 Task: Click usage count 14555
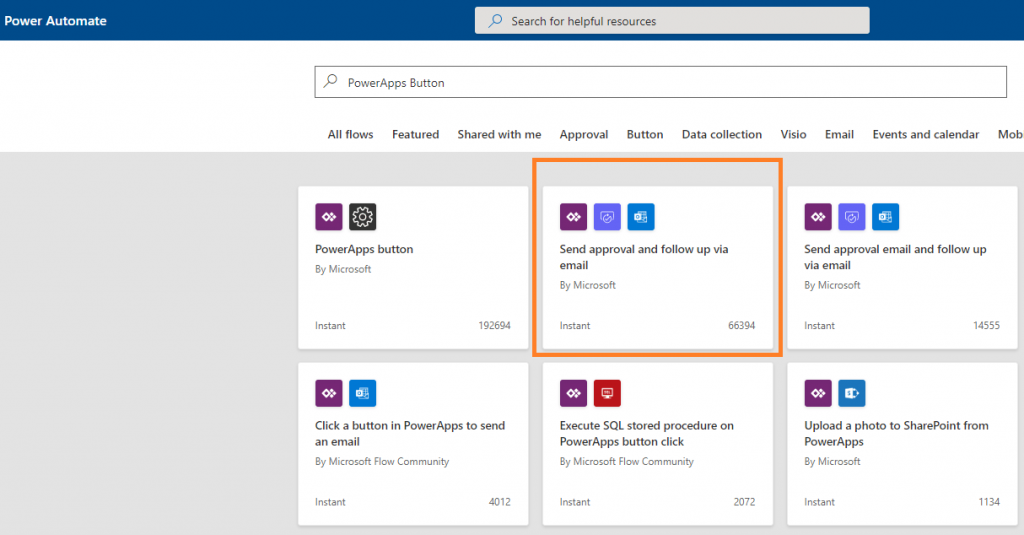click(x=986, y=325)
